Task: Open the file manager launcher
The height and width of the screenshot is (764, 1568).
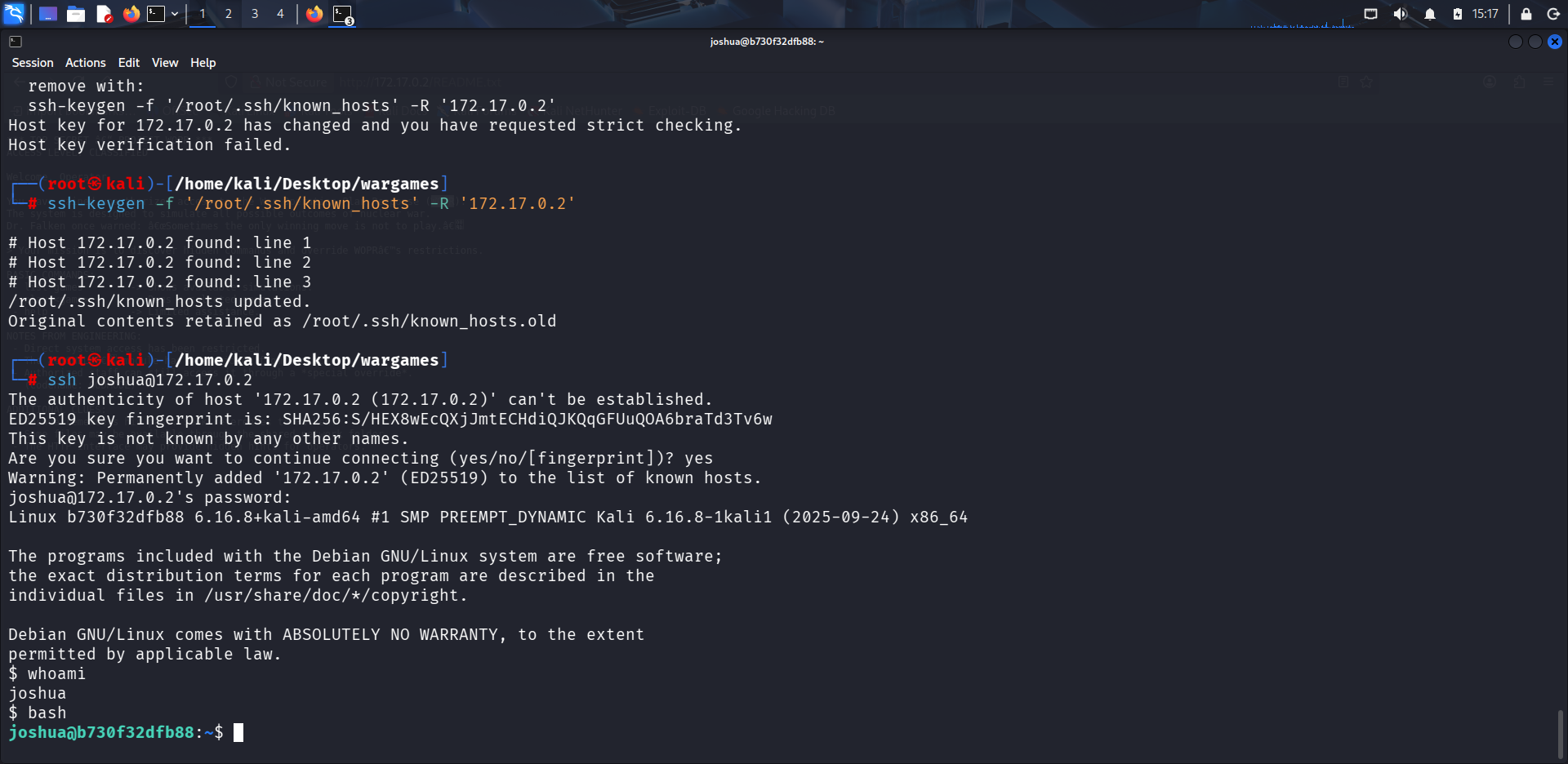Action: pos(76,14)
